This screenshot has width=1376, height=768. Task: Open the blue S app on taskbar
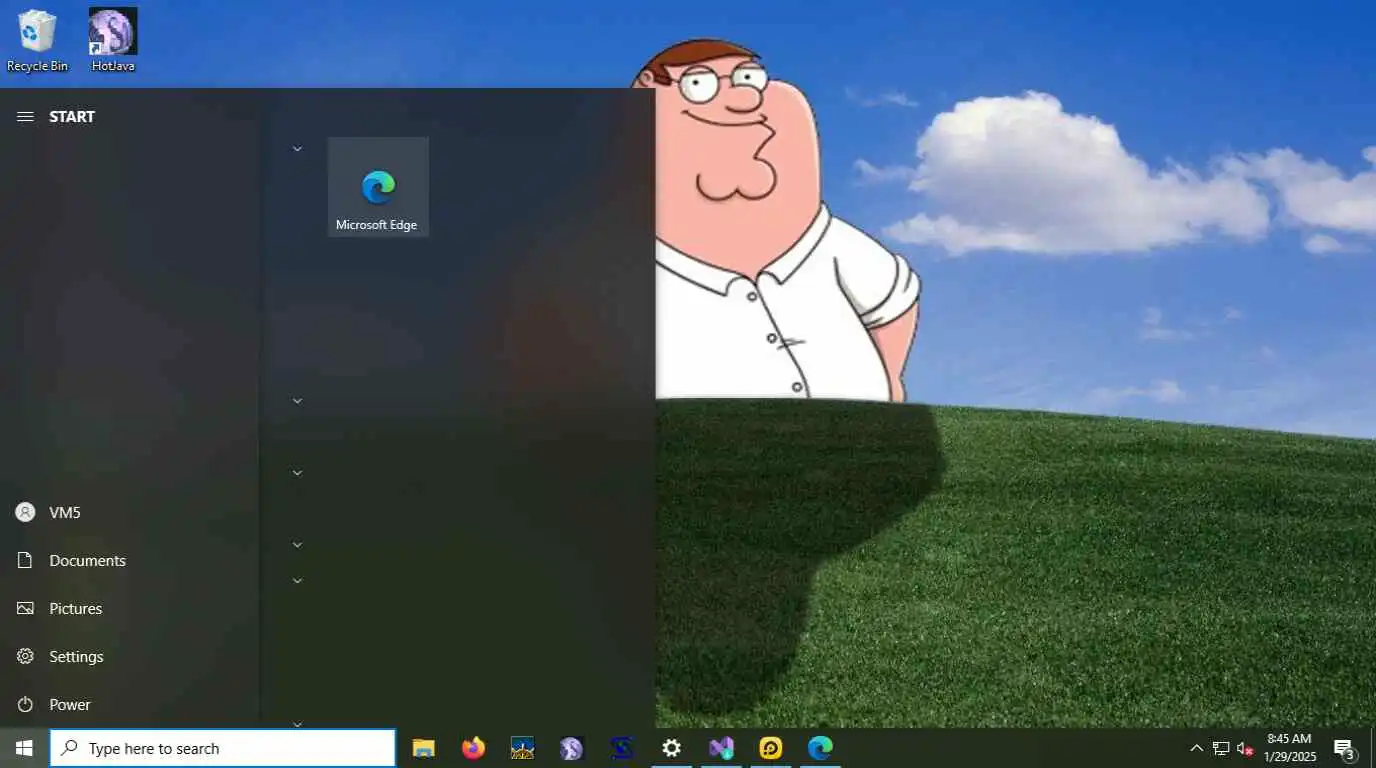(622, 748)
